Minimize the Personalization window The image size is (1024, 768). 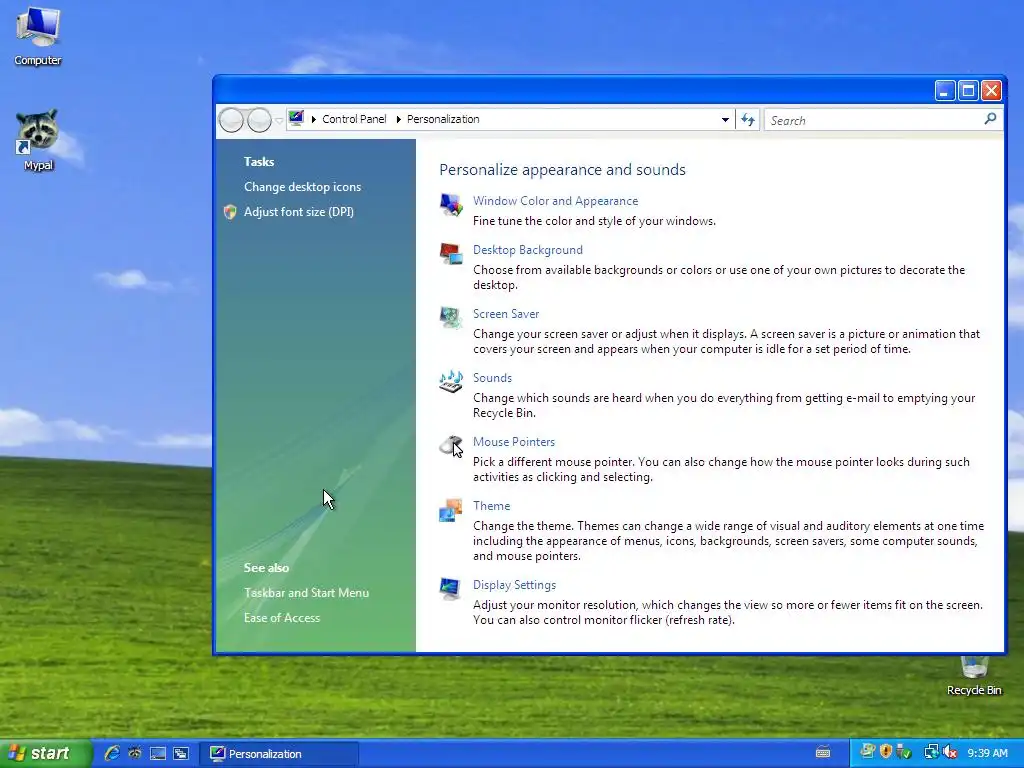944,91
